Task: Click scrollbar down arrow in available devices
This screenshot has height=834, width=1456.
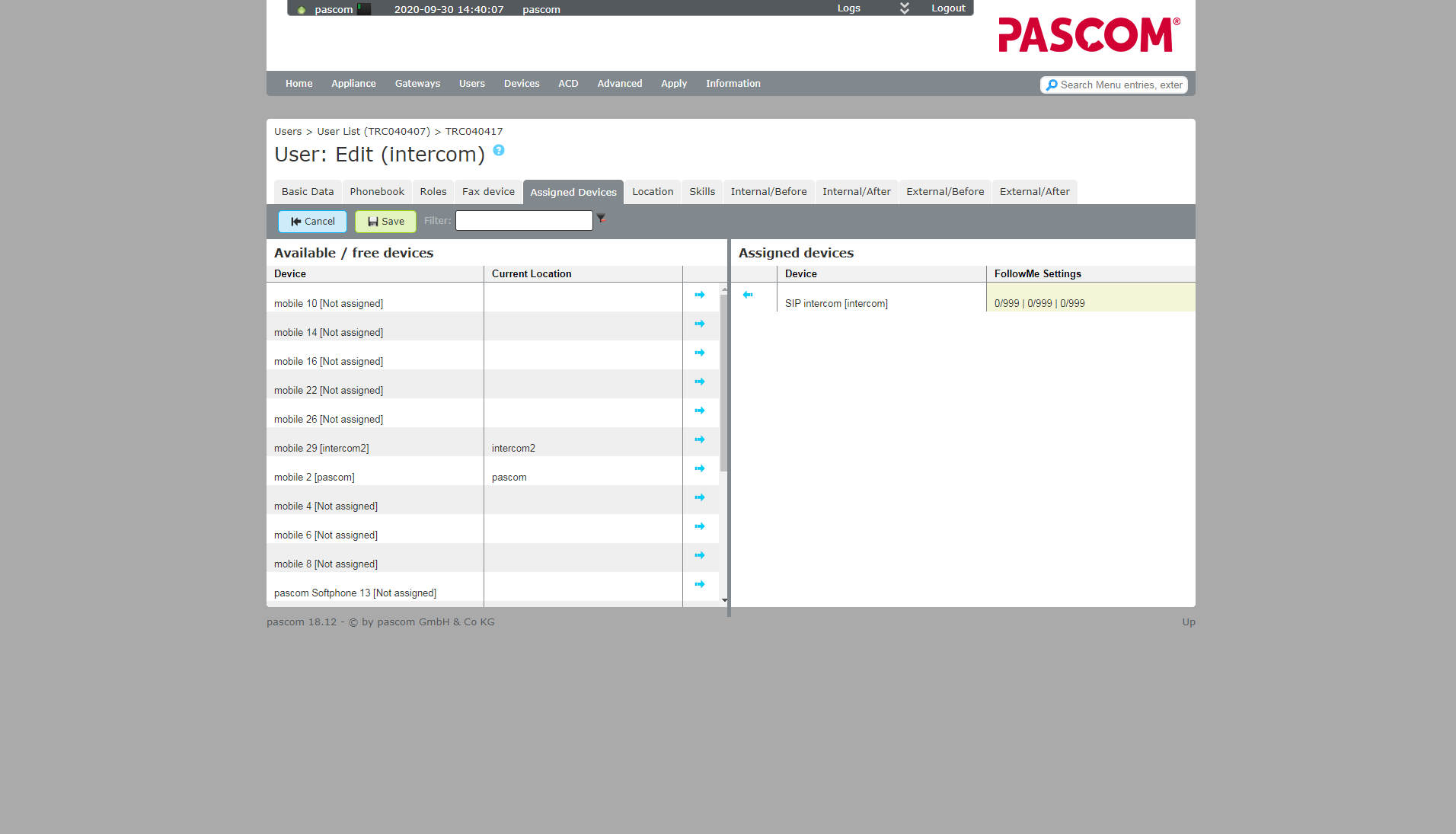Action: pos(724,600)
